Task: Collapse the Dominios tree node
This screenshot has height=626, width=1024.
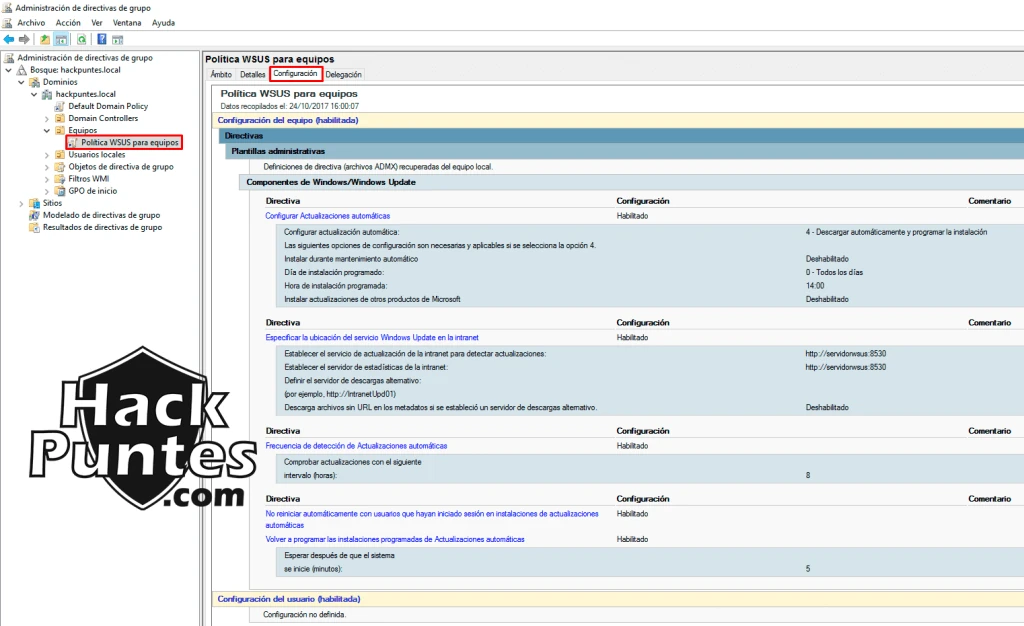Action: [x=22, y=82]
